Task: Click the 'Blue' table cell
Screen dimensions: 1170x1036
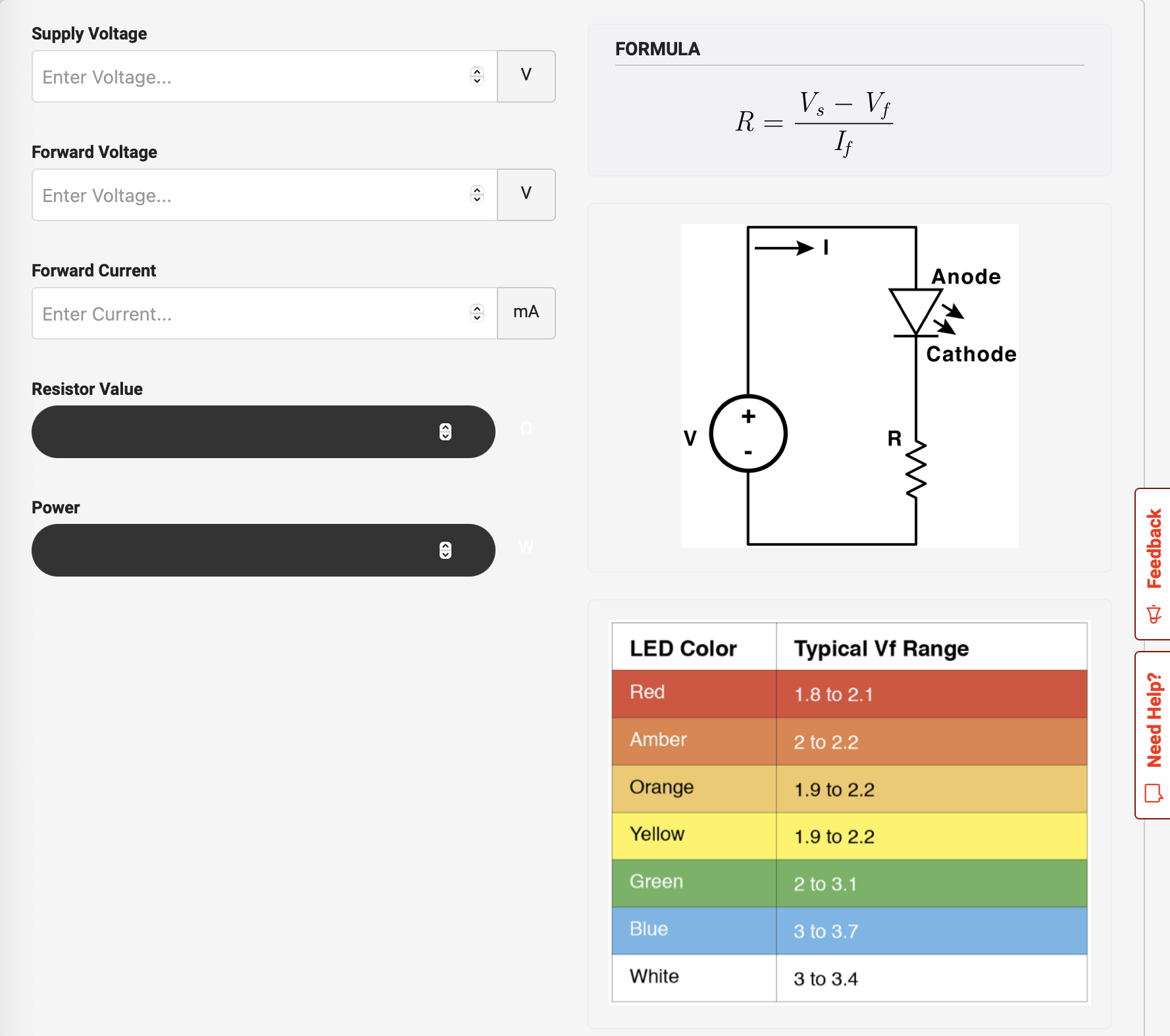Action: (x=694, y=931)
